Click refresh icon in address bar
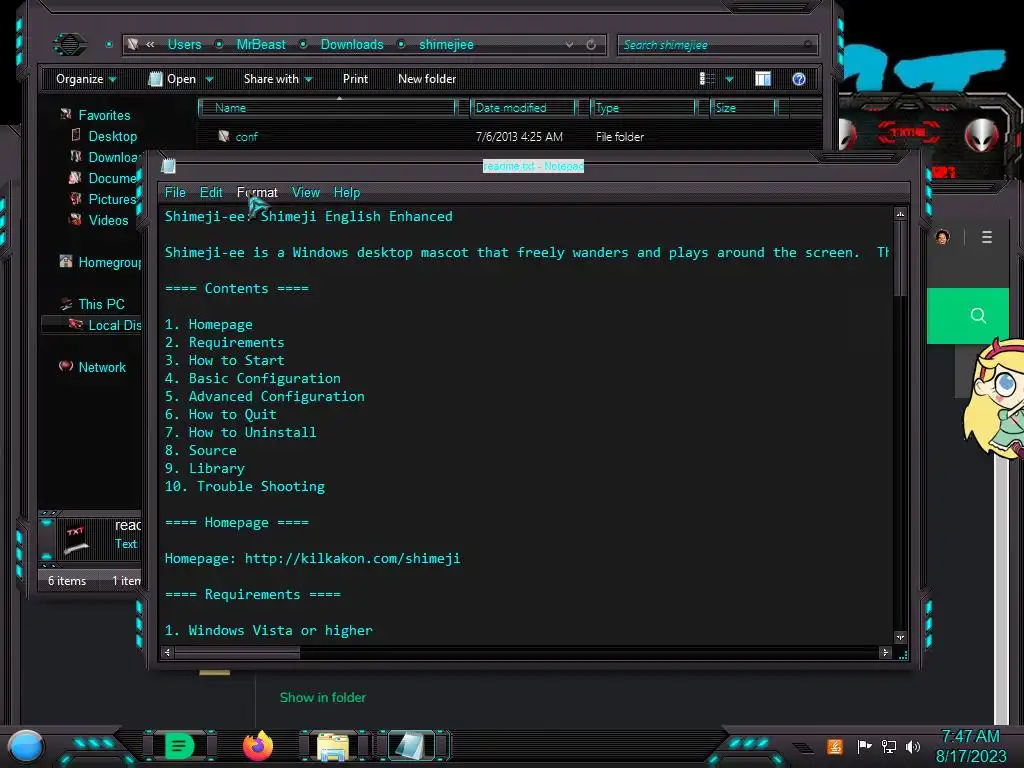 [591, 44]
